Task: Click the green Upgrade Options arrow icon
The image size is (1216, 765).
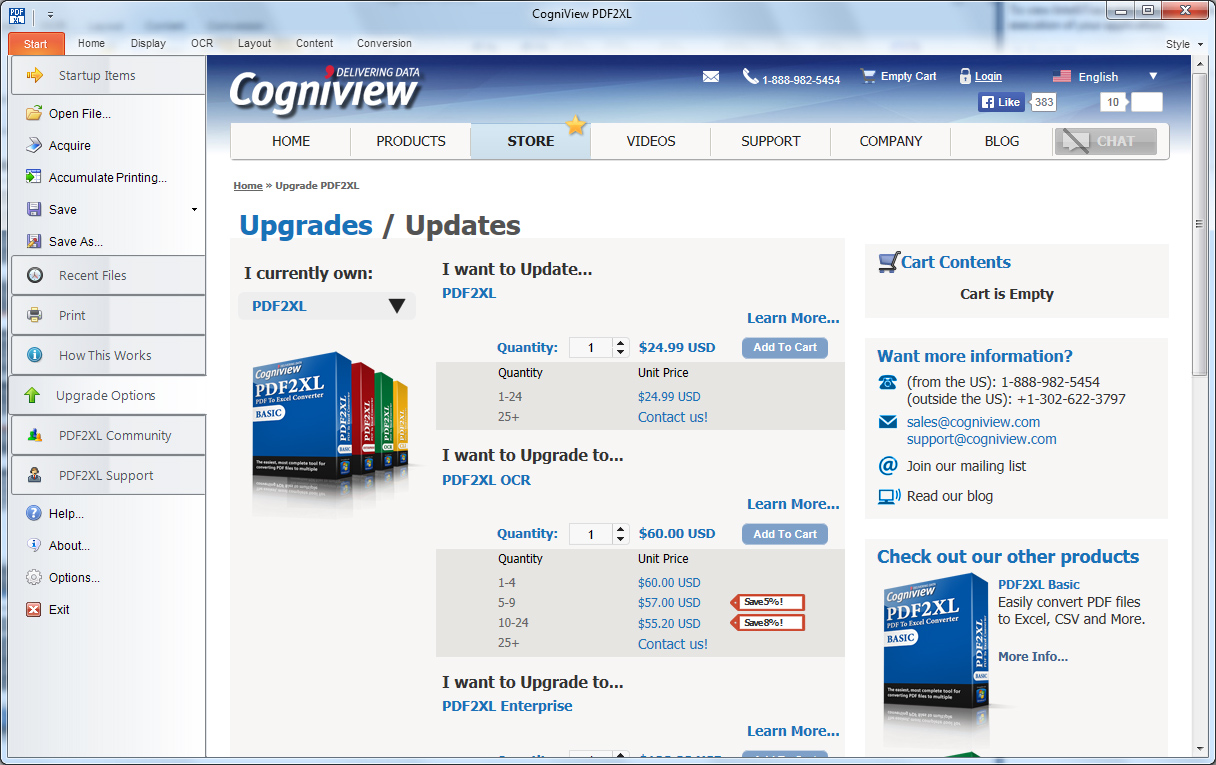Action: point(32,395)
